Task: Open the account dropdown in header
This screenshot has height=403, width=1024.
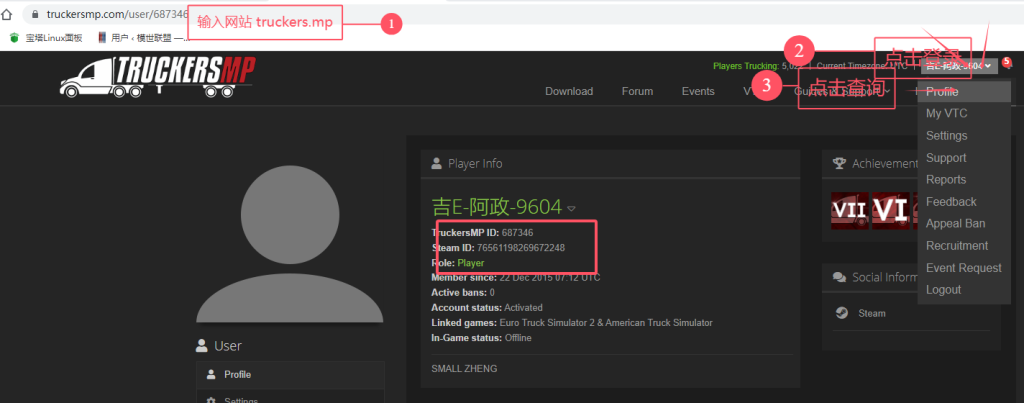Action: tap(959, 65)
